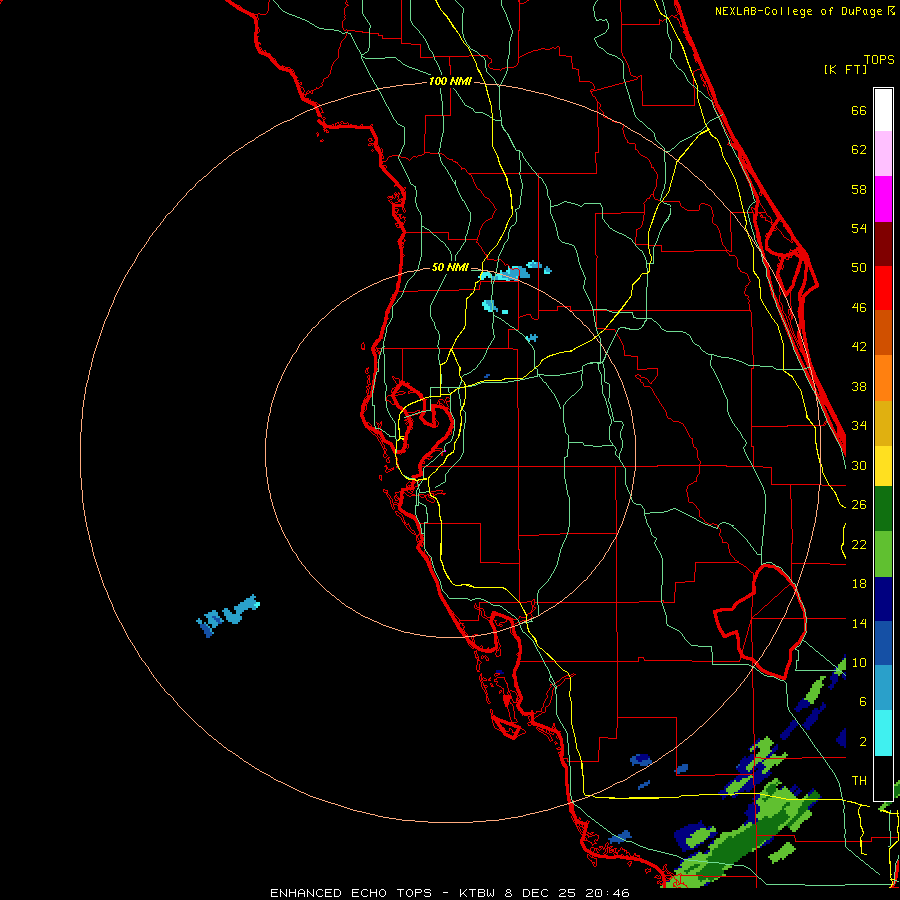
Task: Click the gold legend swatch
Action: pos(883,423)
